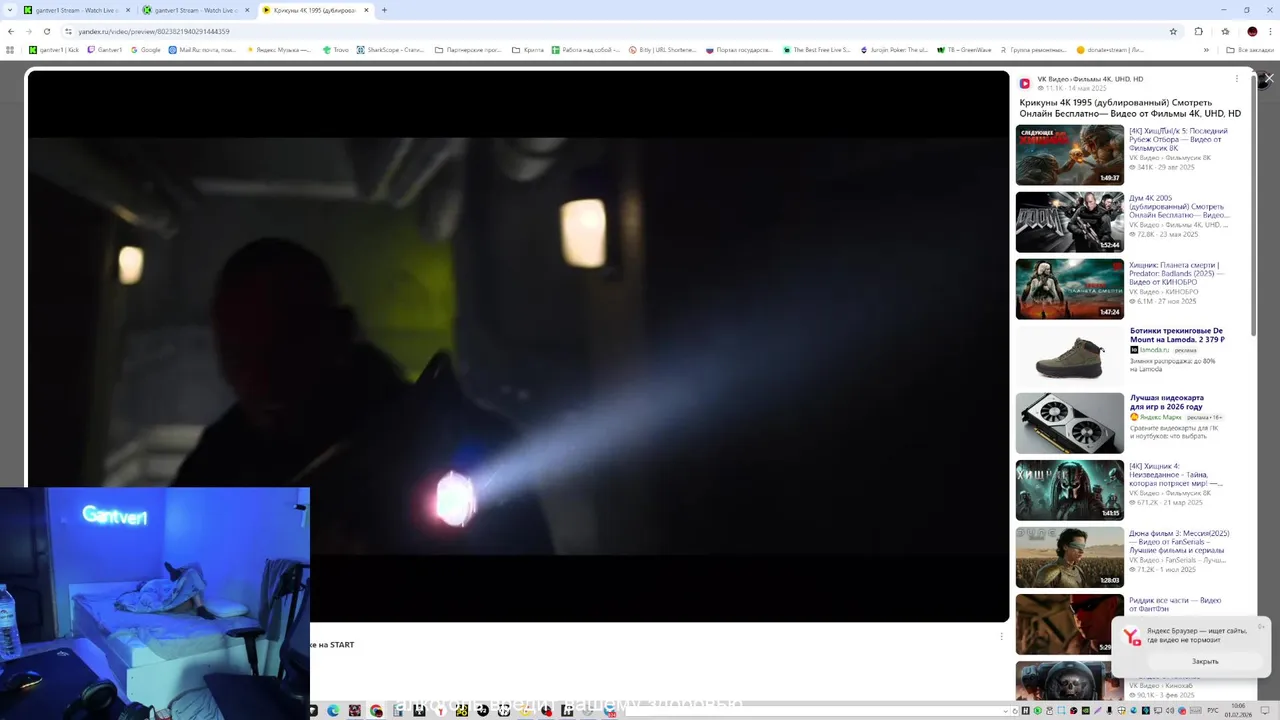This screenshot has width=1280, height=720.
Task: Click the taskbar clock showing 10:06
Action: (1239, 710)
